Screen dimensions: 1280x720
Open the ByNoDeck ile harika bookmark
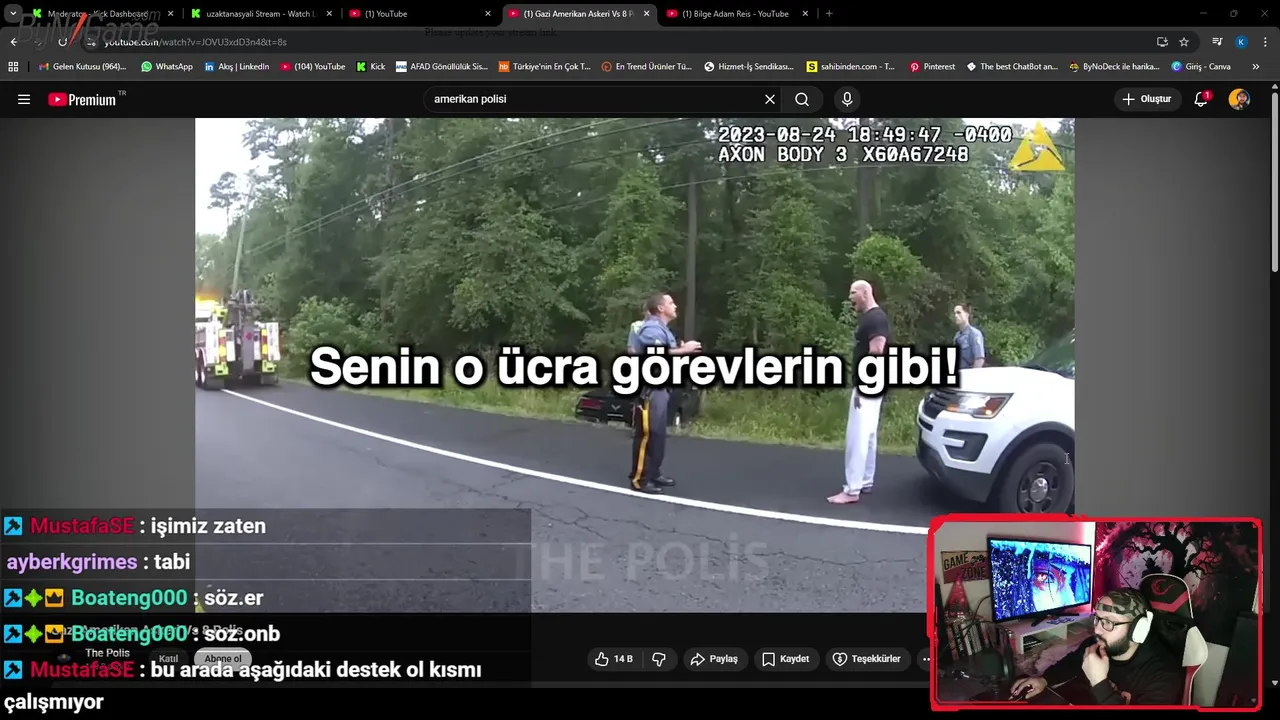click(x=1113, y=67)
